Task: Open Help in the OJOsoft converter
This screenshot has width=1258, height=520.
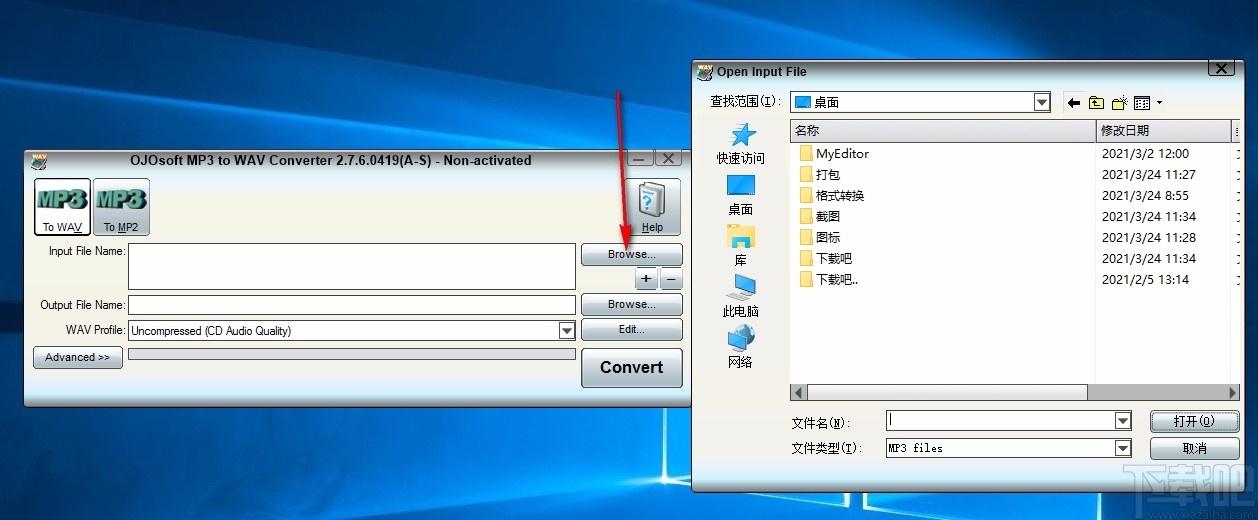Action: [x=652, y=207]
